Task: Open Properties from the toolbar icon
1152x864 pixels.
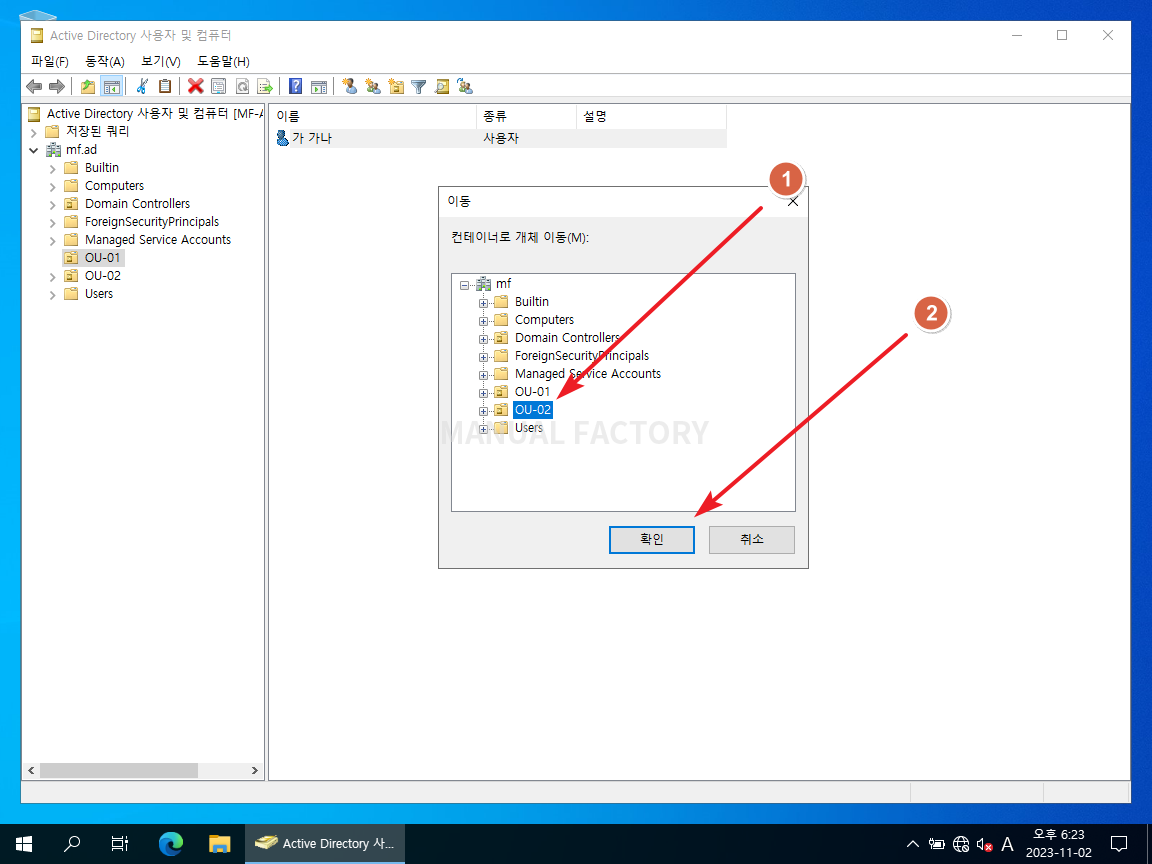Action: tap(219, 87)
